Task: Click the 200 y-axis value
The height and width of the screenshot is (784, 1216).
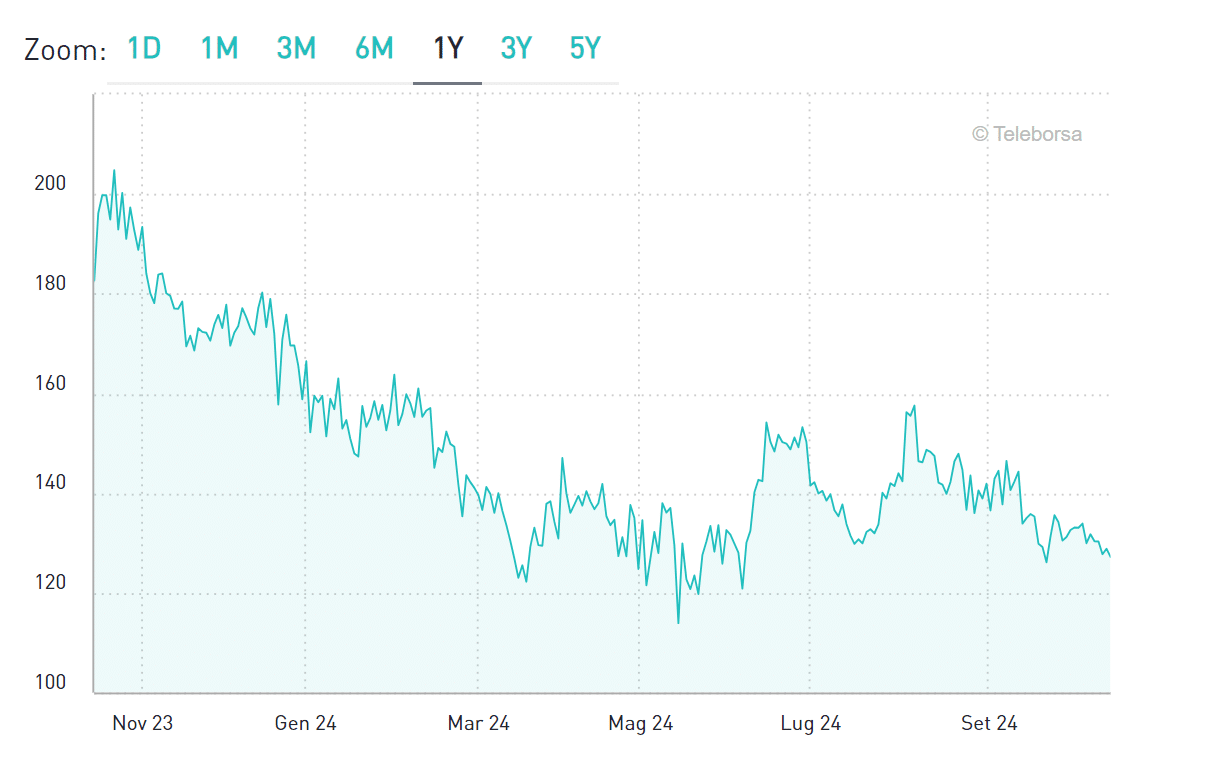Action: click(x=49, y=184)
